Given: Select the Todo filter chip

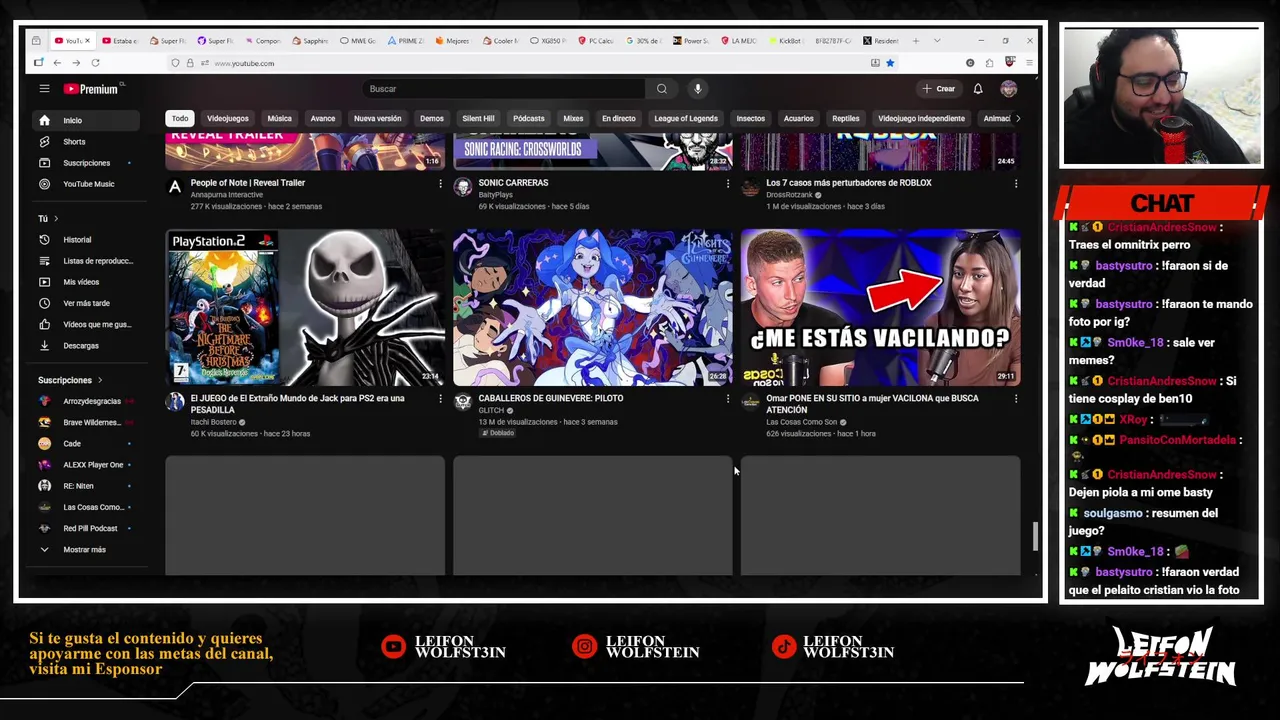Looking at the screenshot, I should 180,118.
